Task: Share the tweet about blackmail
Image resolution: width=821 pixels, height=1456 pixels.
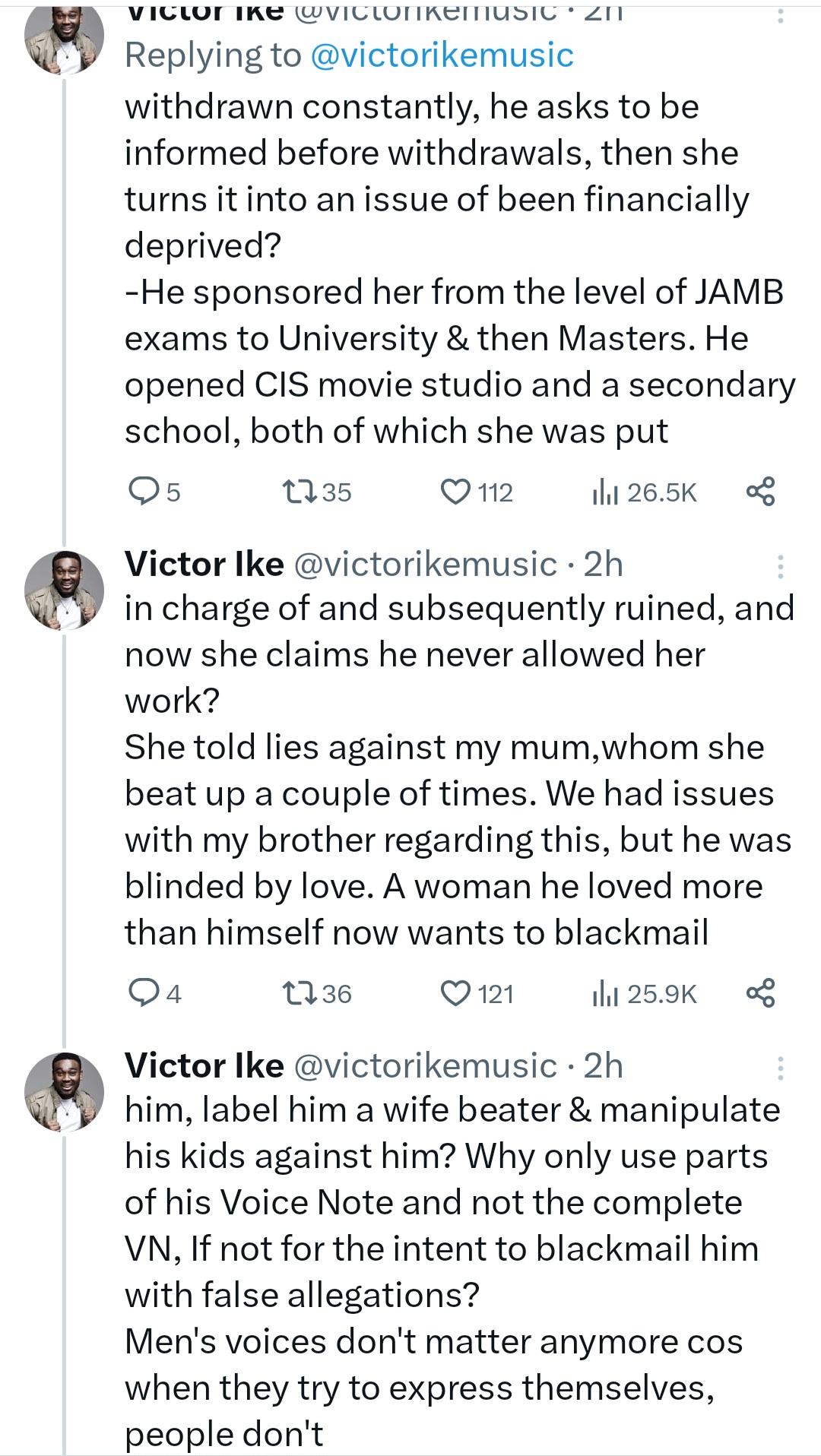Action: point(760,993)
